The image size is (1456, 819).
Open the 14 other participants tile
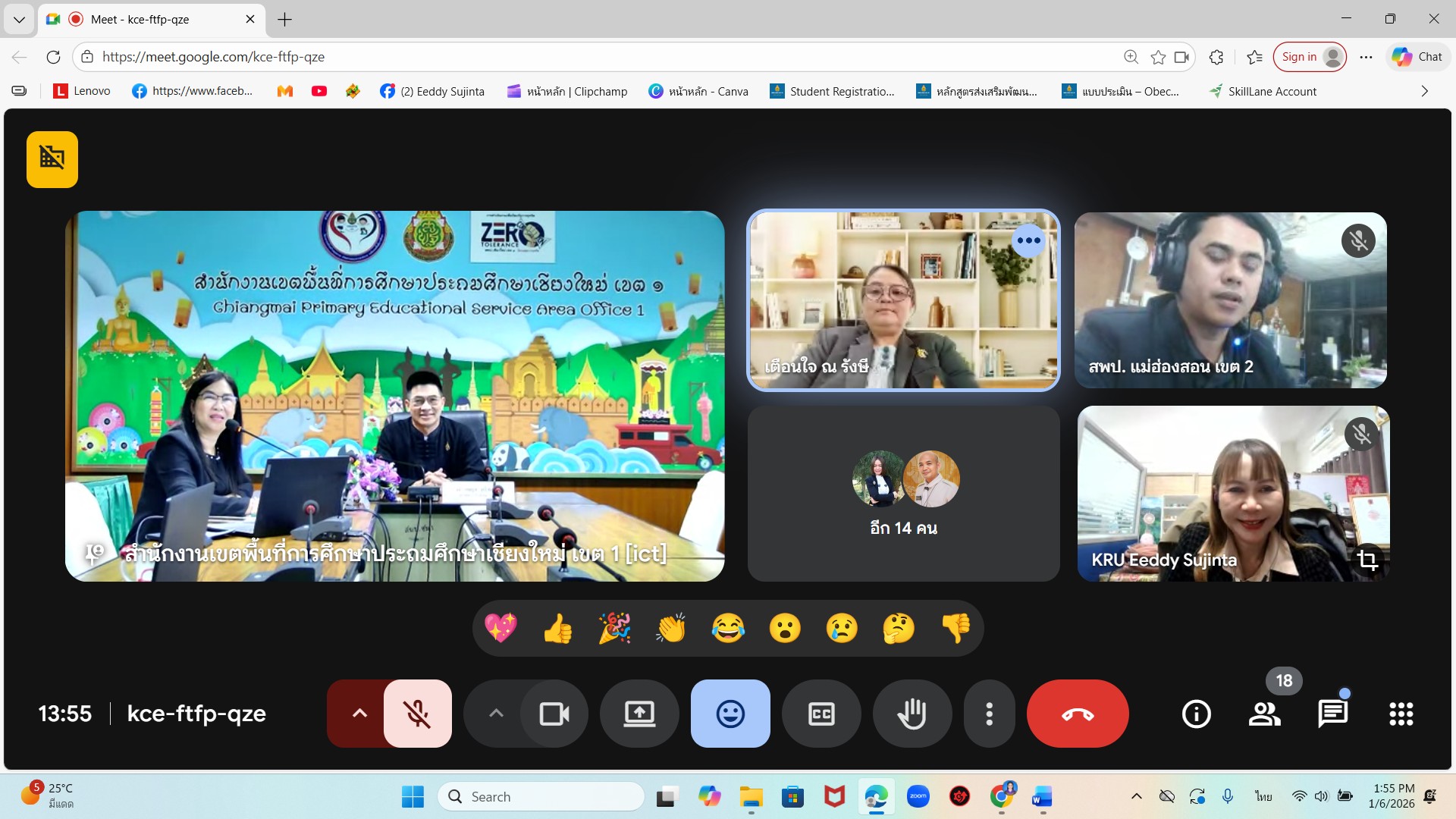click(903, 494)
